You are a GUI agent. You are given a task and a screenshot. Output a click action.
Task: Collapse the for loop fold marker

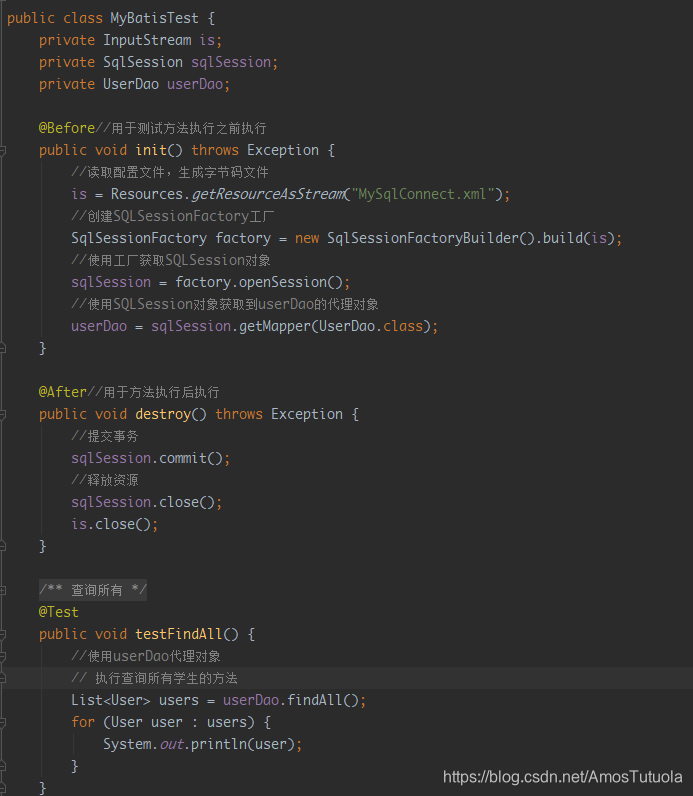point(3,722)
